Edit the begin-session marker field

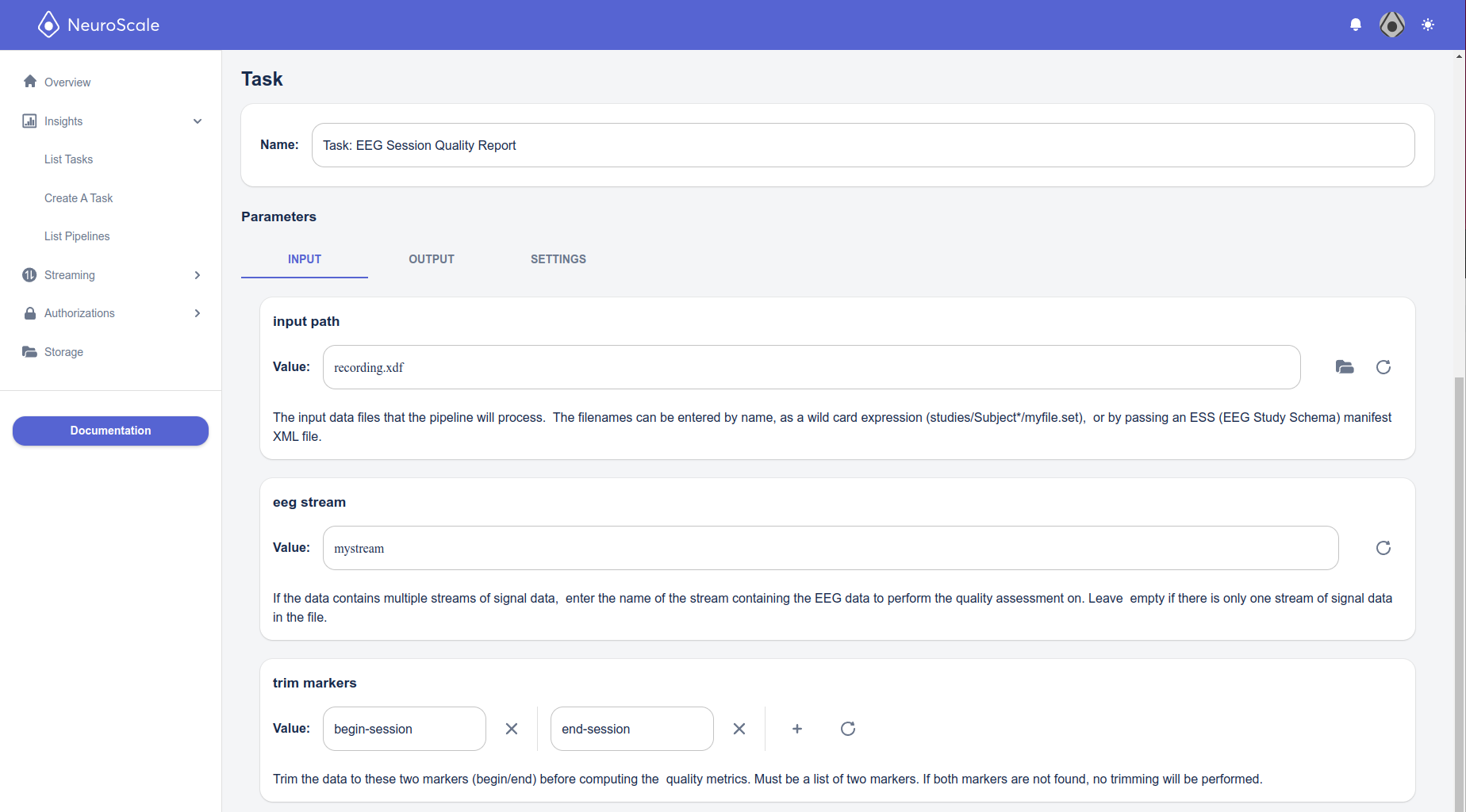point(405,729)
